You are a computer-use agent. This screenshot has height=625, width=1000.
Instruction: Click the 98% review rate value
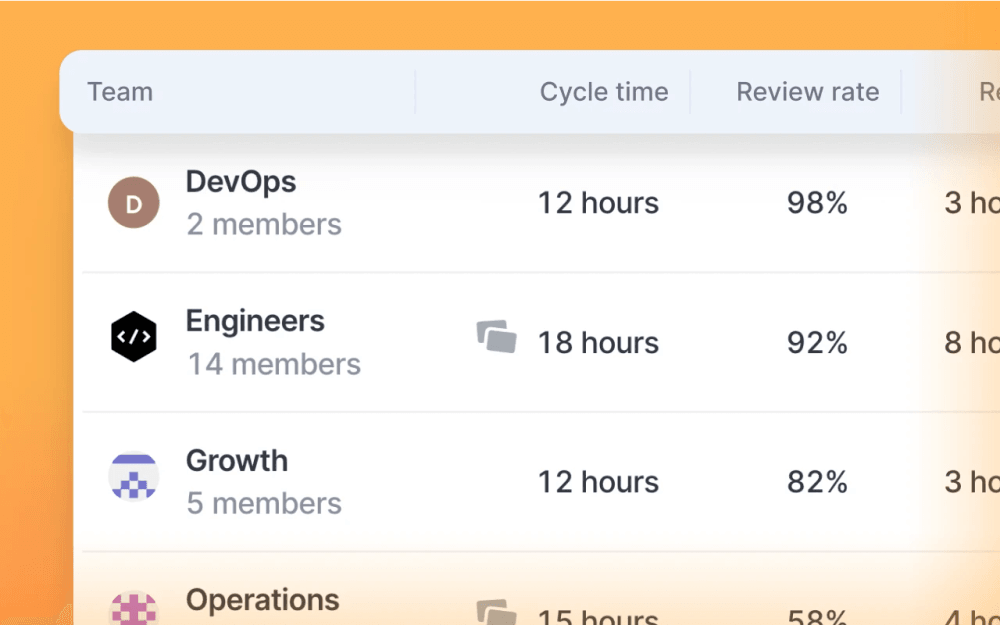tap(817, 202)
